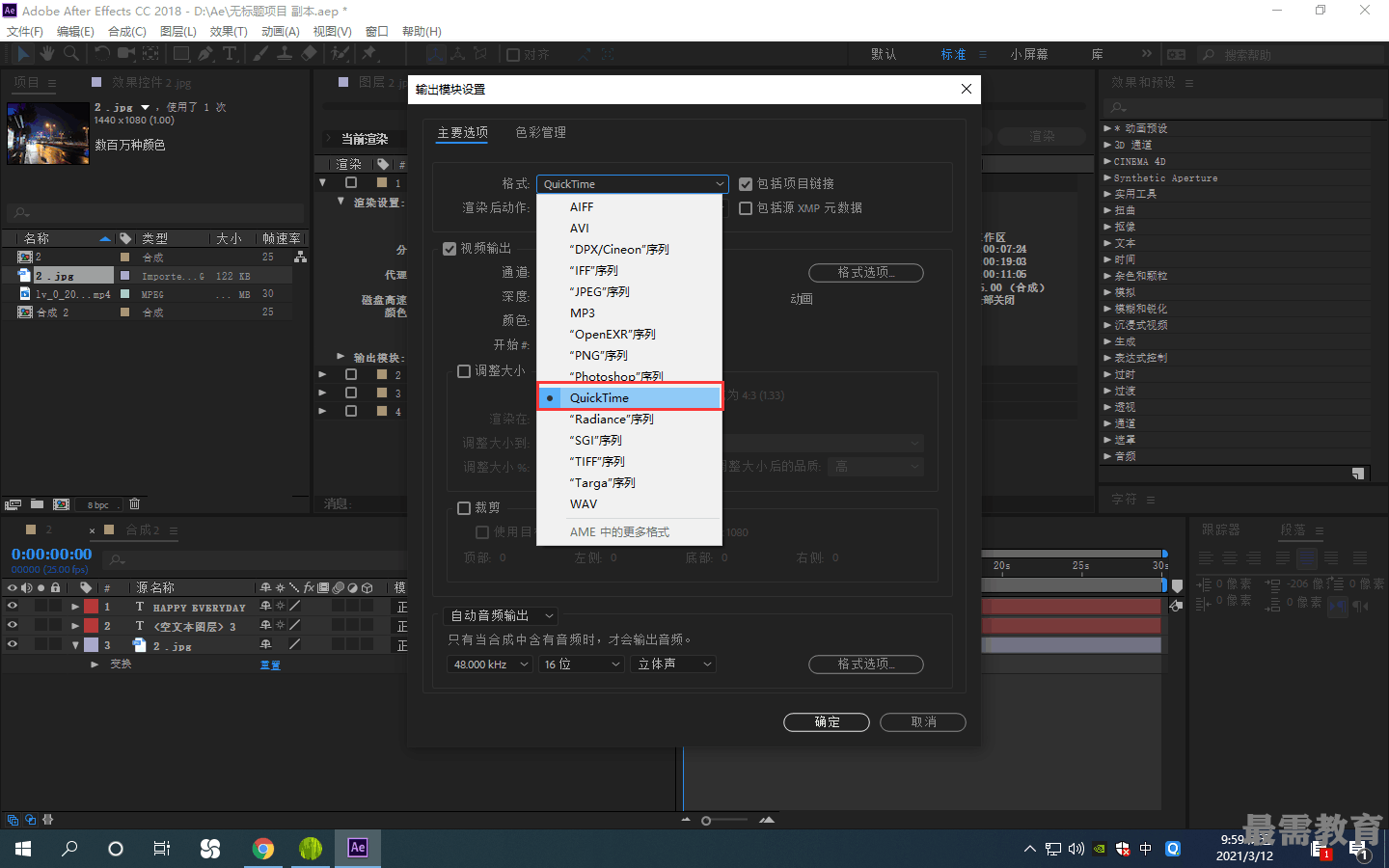
Task: Expand the HAPPY EVERYDAY layer properties
Action: pos(75,607)
